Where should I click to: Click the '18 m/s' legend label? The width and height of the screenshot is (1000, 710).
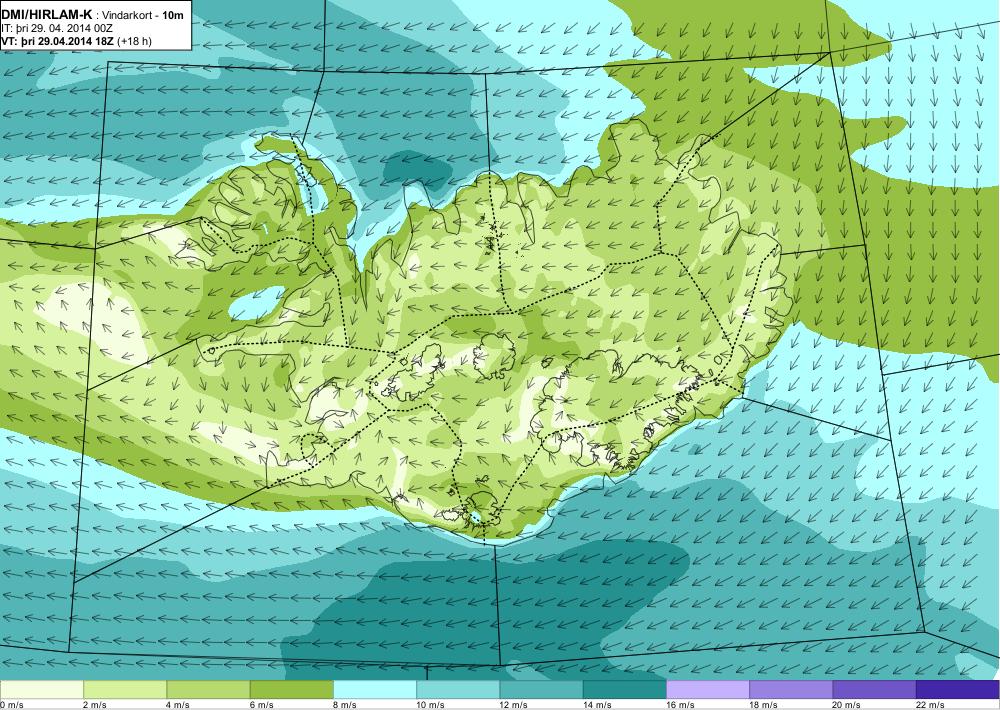tap(763, 705)
